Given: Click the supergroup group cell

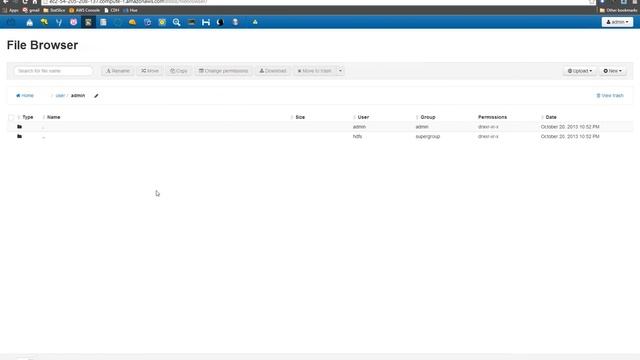Looking at the screenshot, I should coord(428,136).
